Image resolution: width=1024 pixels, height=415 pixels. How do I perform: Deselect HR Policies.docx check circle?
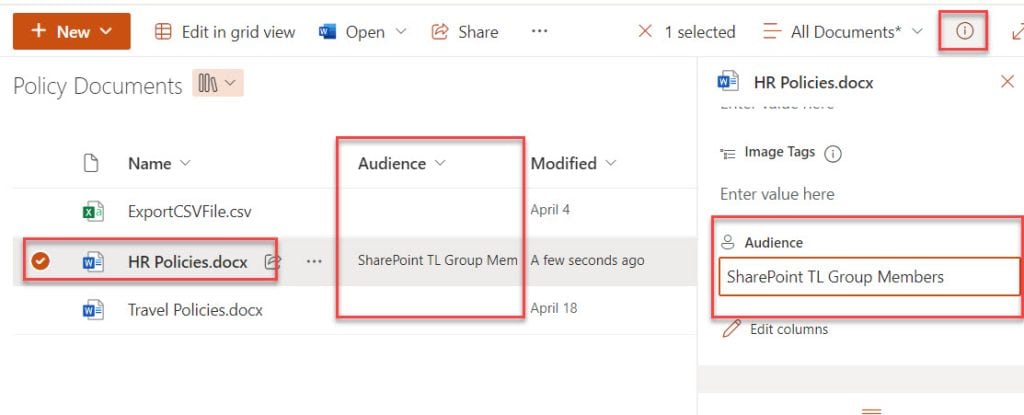pyautogui.click(x=40, y=261)
